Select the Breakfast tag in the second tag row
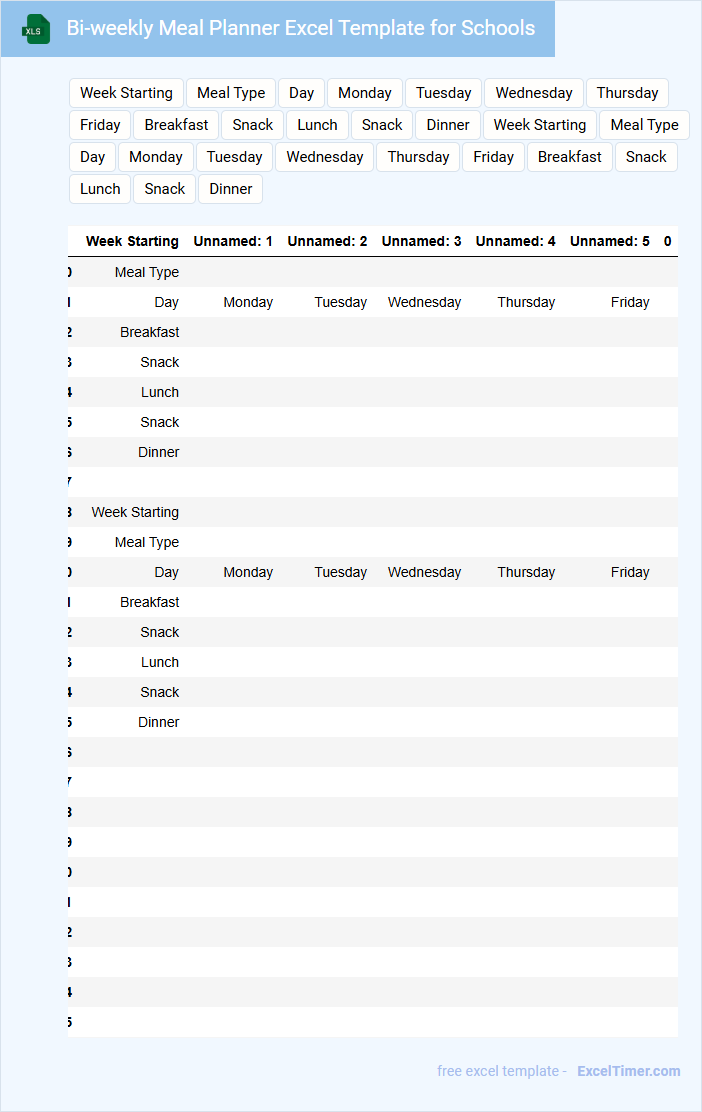Viewport: 702px width, 1112px height. coord(176,125)
